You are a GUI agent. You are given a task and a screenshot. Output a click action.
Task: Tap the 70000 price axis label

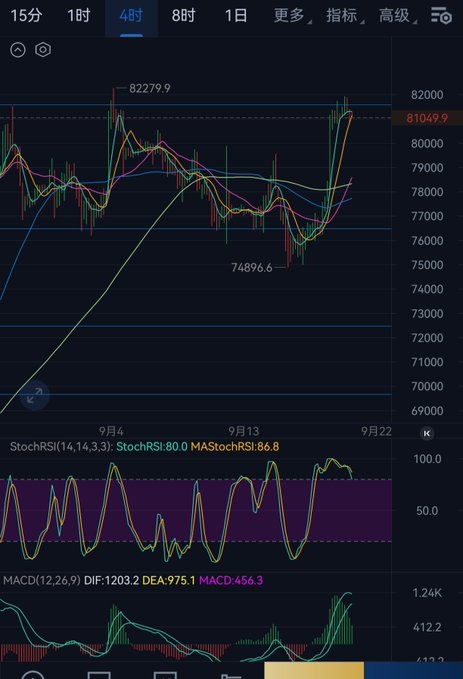click(427, 386)
